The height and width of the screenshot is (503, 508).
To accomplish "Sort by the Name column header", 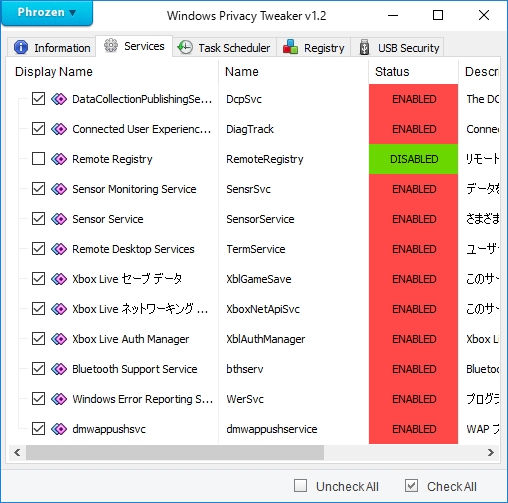I will click(x=294, y=72).
